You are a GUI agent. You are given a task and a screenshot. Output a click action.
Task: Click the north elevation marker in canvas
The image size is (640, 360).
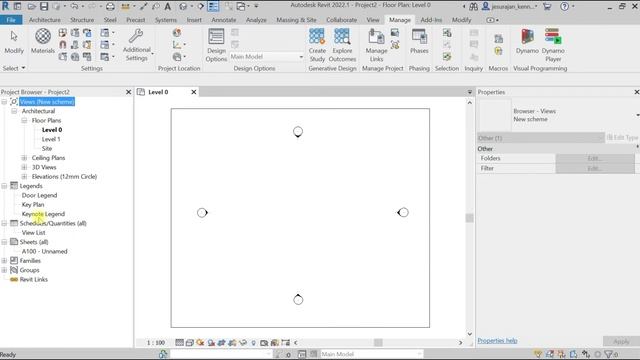[298, 132]
